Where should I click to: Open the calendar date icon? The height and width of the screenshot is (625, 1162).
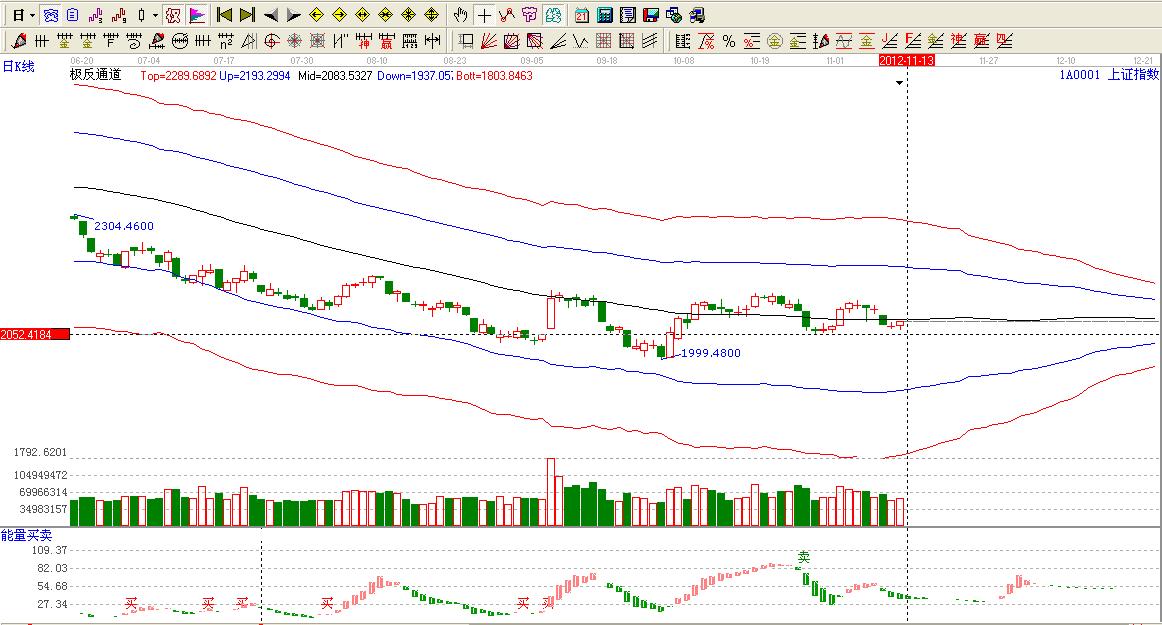tap(582, 15)
